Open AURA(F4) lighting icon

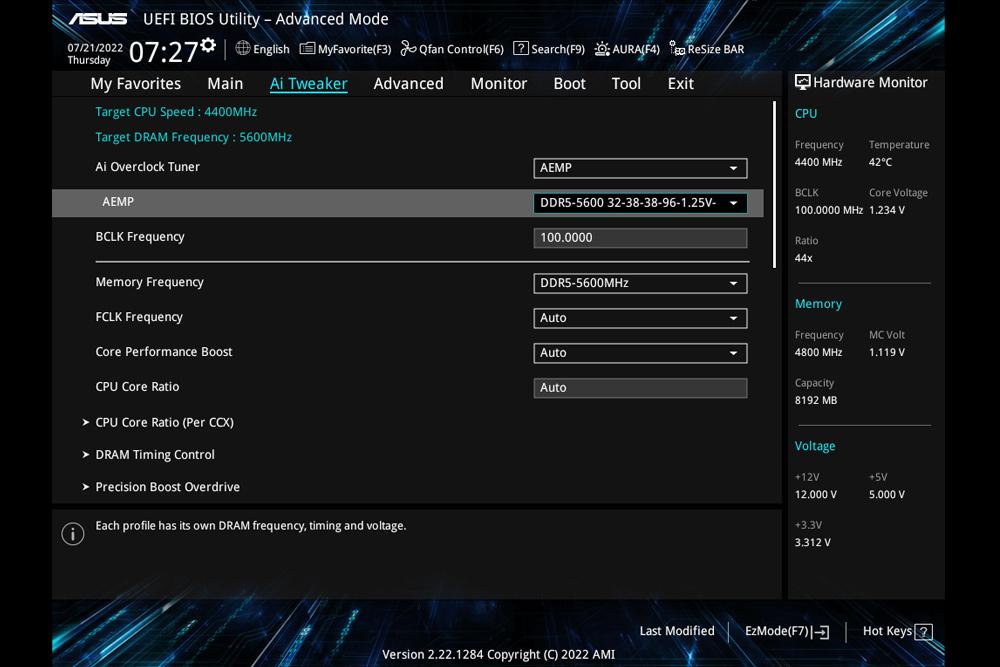pos(602,48)
